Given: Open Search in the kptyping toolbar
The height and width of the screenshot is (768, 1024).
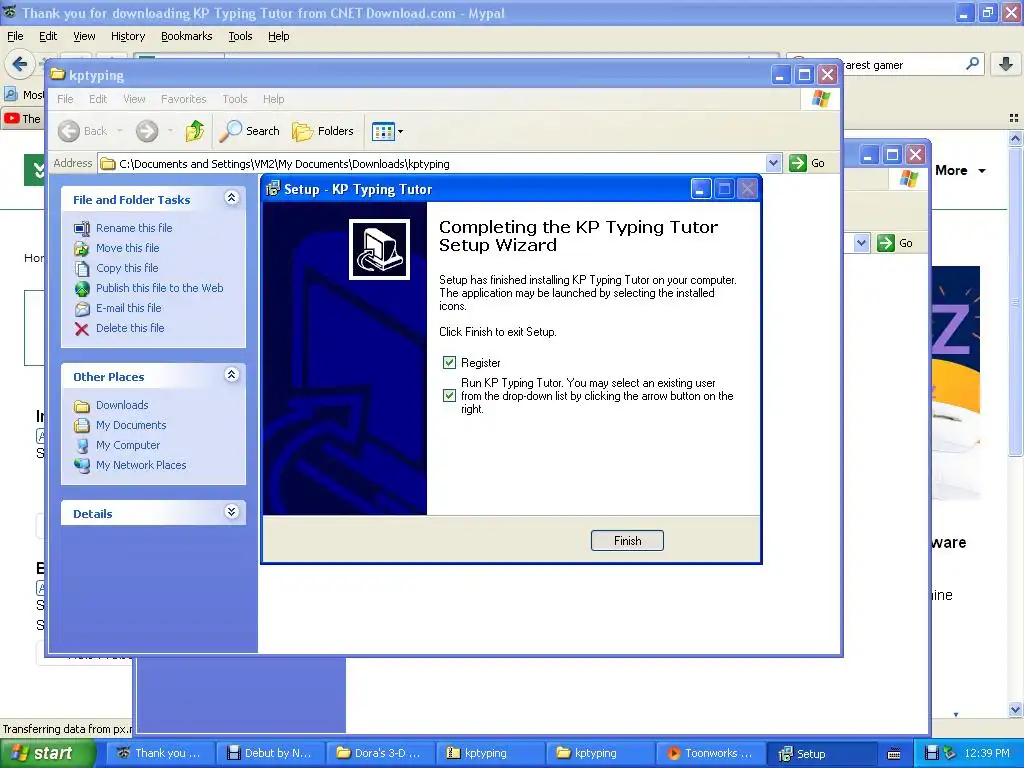Looking at the screenshot, I should click(x=249, y=131).
